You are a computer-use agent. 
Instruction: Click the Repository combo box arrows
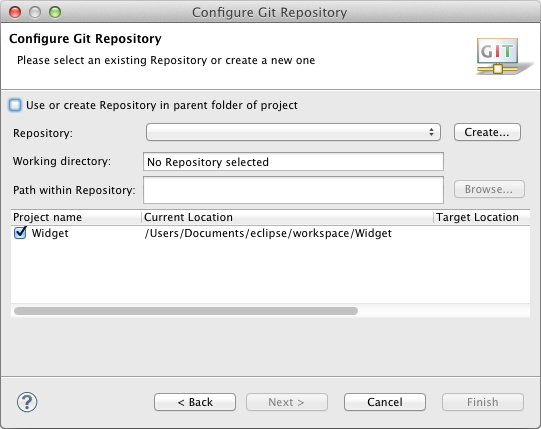coord(431,132)
